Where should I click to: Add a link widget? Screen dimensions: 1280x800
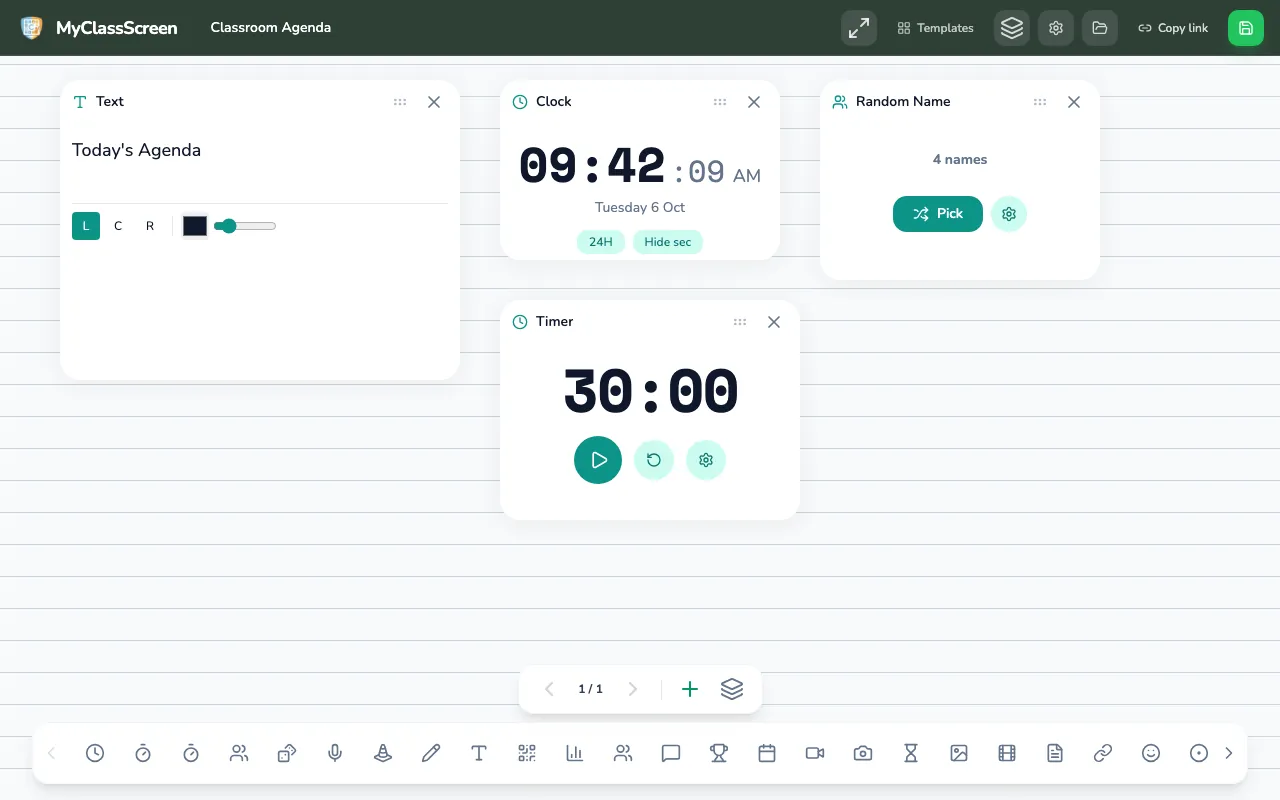click(1103, 753)
